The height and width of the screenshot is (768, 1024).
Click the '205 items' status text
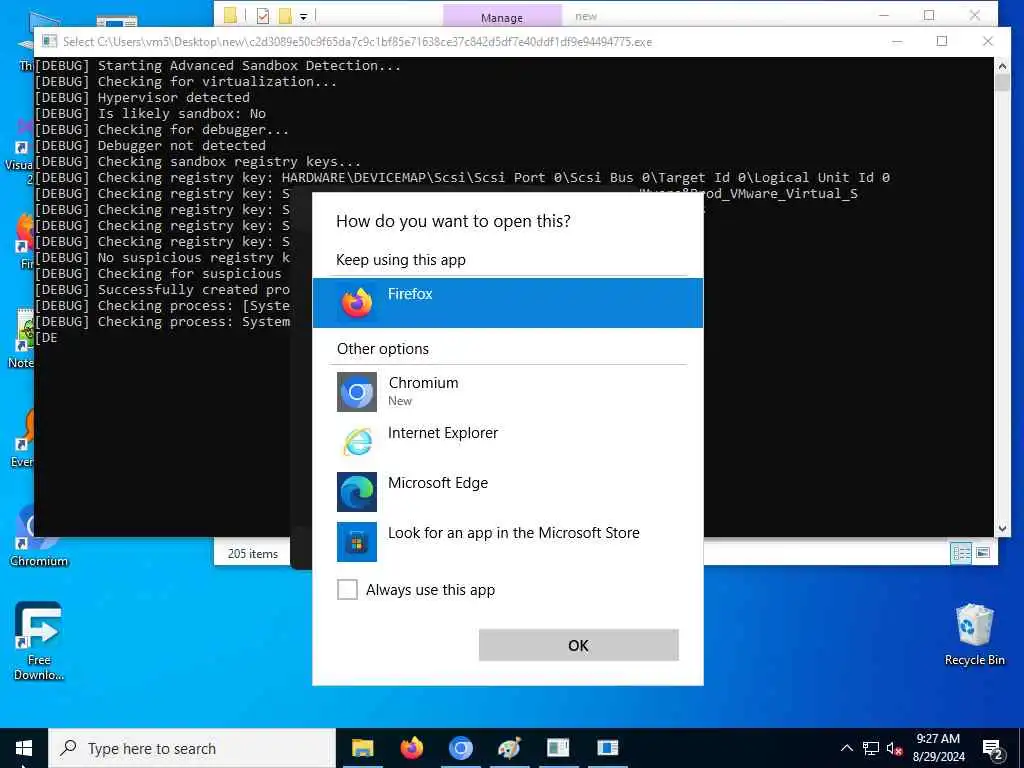[253, 554]
